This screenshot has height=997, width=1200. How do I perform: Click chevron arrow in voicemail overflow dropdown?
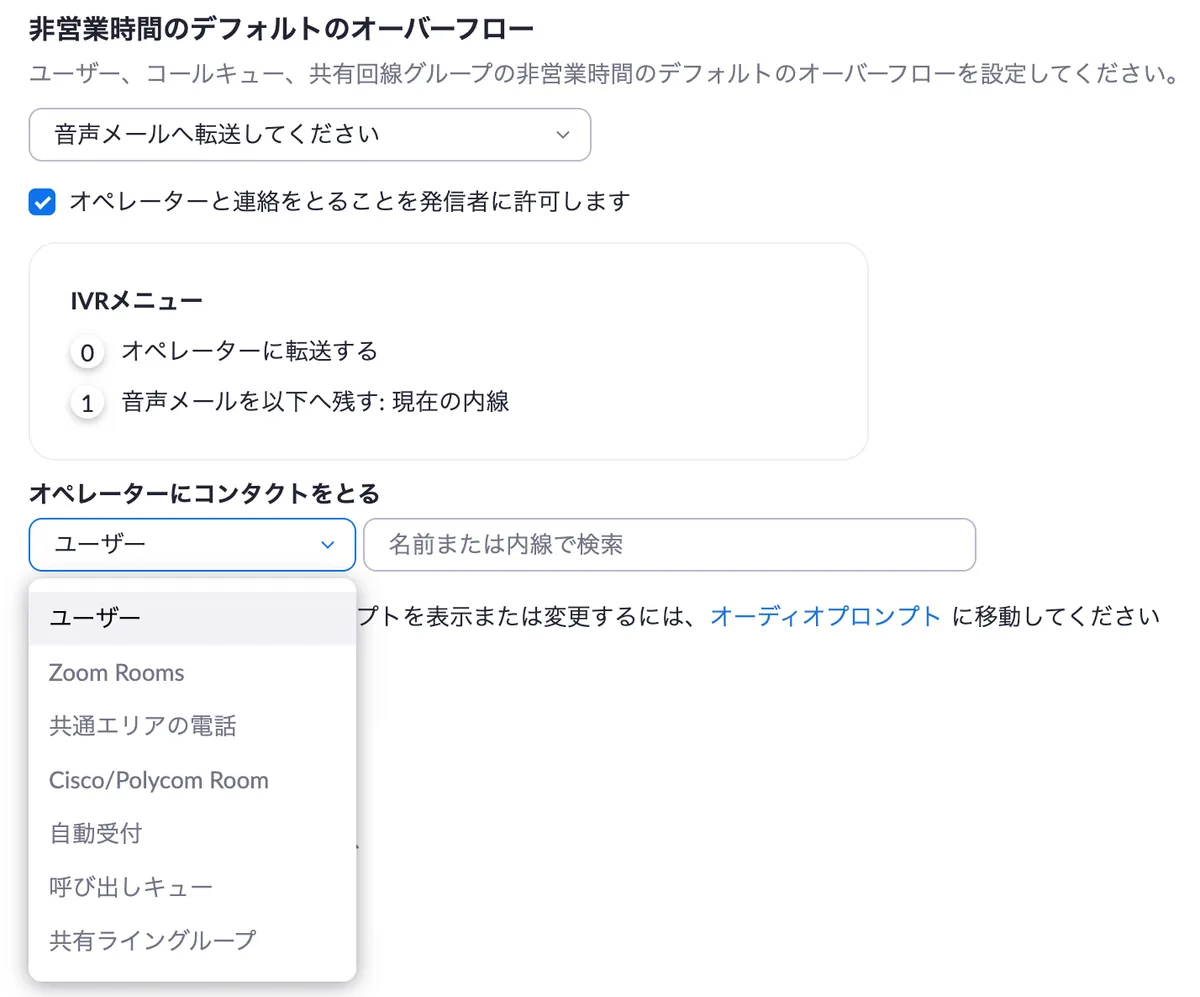pyautogui.click(x=563, y=134)
